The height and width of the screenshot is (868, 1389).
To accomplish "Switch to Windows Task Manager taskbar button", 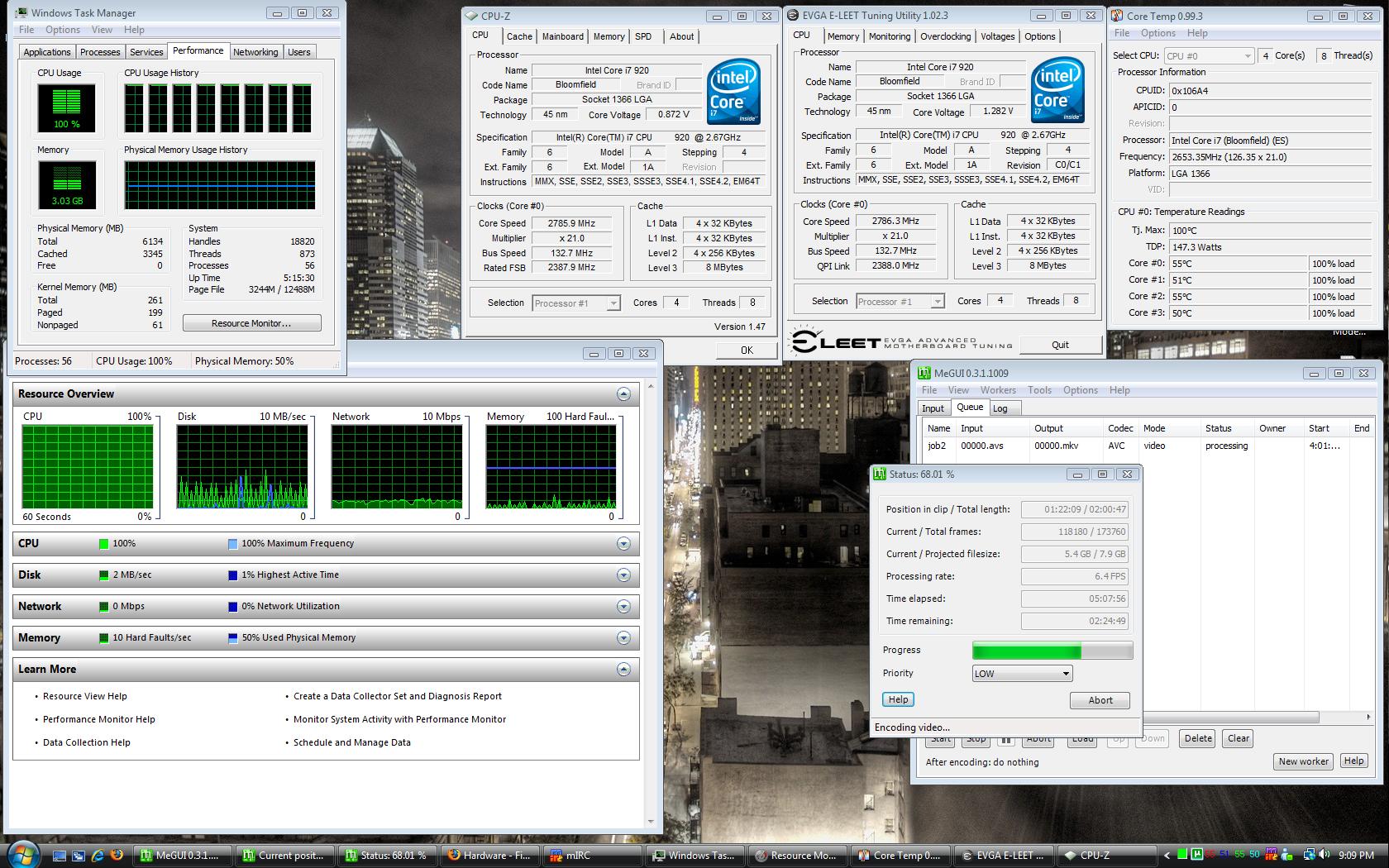I will pyautogui.click(x=695, y=856).
